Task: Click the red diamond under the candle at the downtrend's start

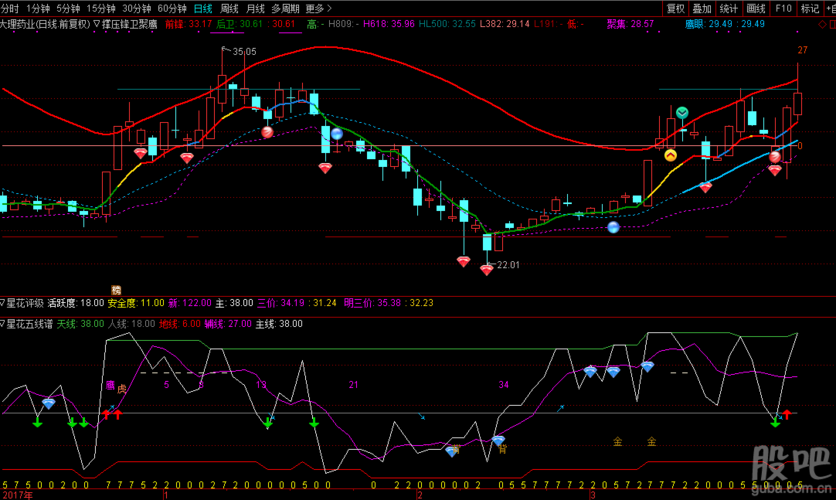Action: [325, 168]
